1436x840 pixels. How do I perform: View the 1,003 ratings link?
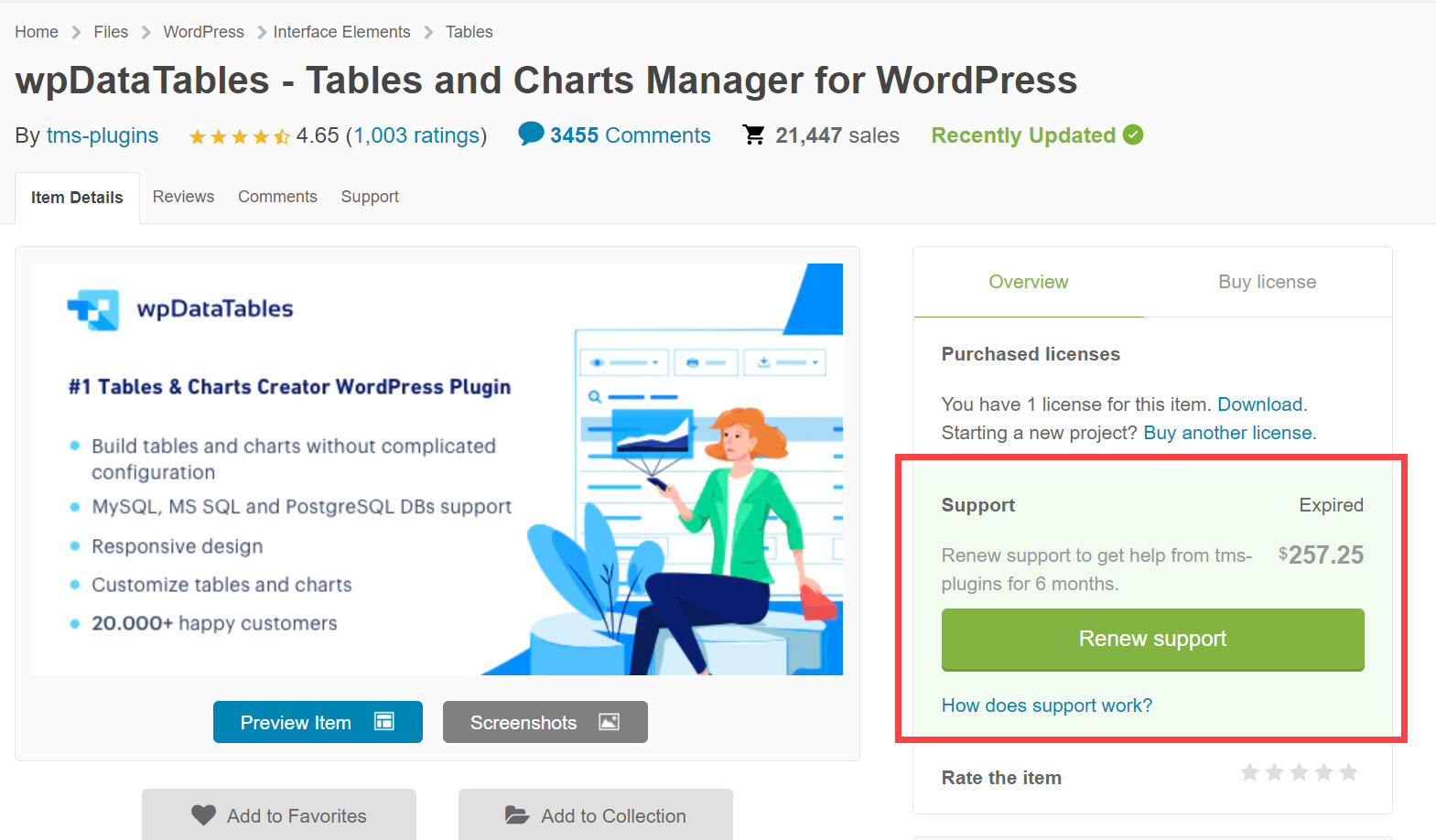point(417,135)
